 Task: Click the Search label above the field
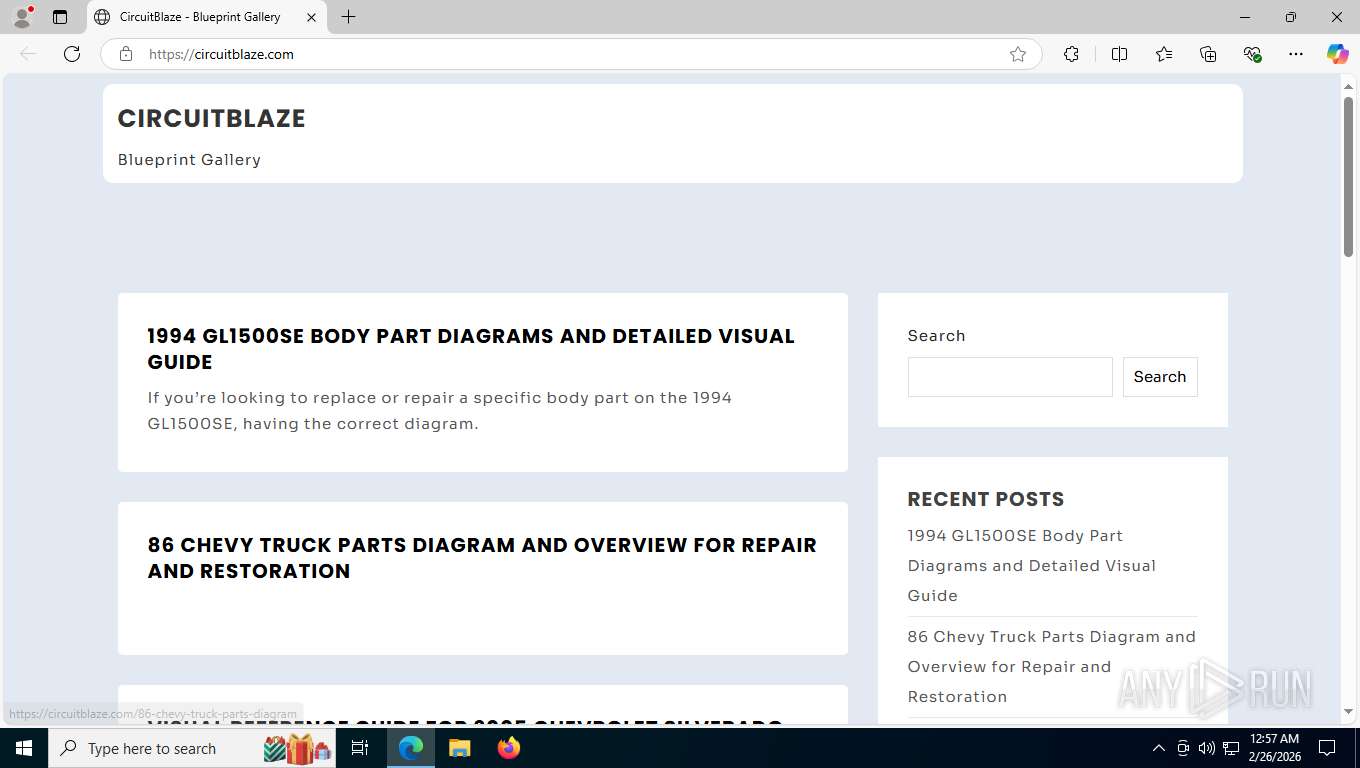coord(936,336)
